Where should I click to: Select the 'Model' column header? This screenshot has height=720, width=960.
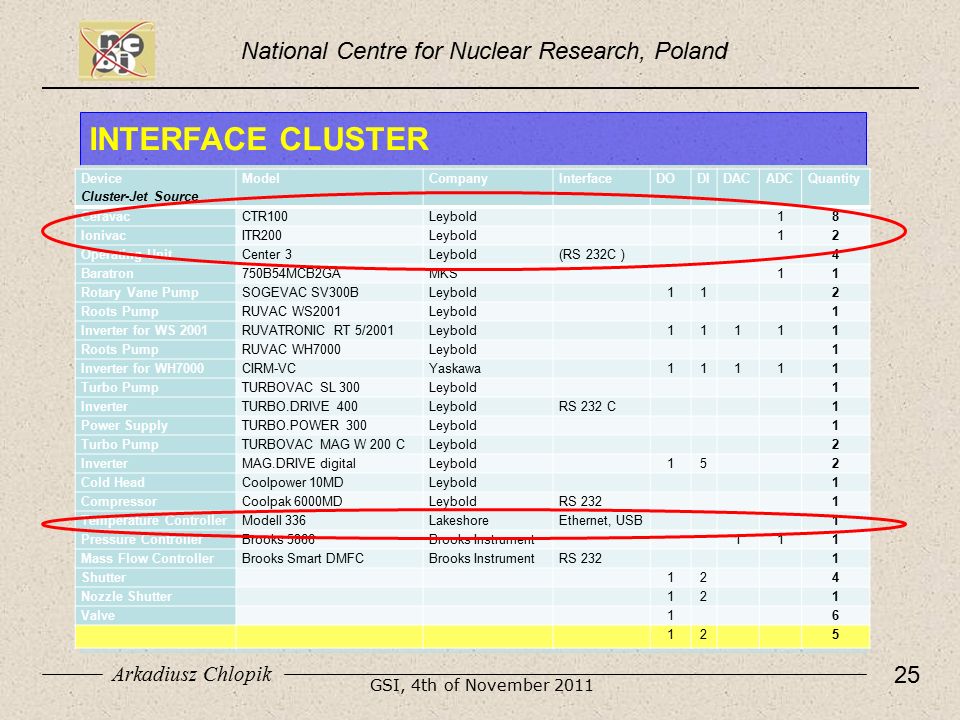click(x=260, y=178)
